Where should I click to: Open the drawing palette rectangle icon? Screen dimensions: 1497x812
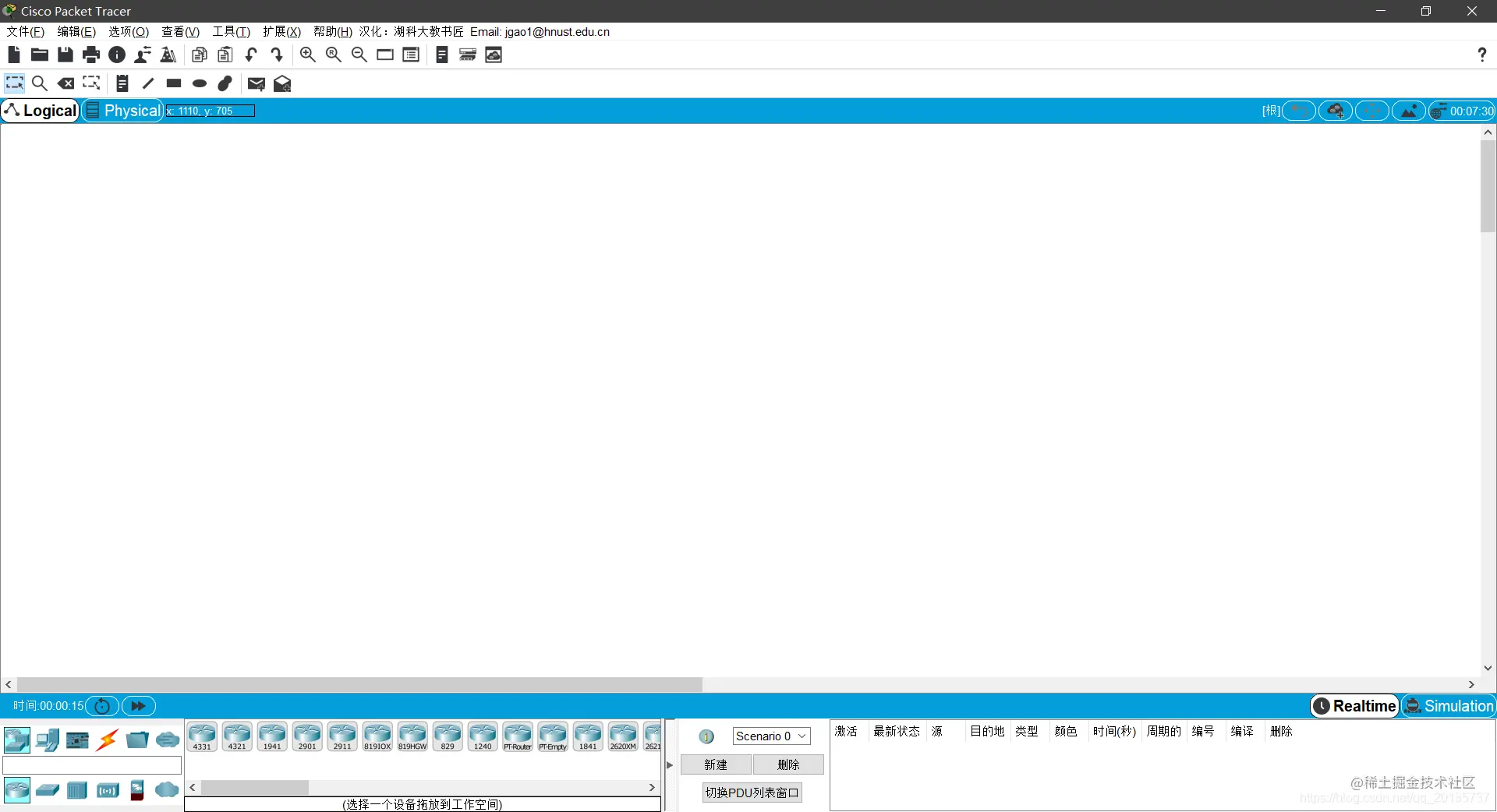[x=385, y=55]
